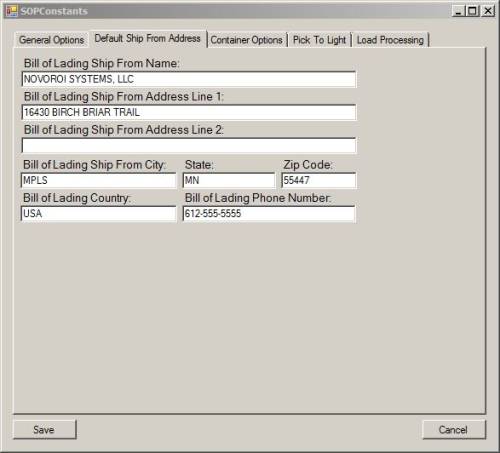This screenshot has height=453, width=500.
Task: Select the Ship From City field containing MPLS
Action: point(98,180)
